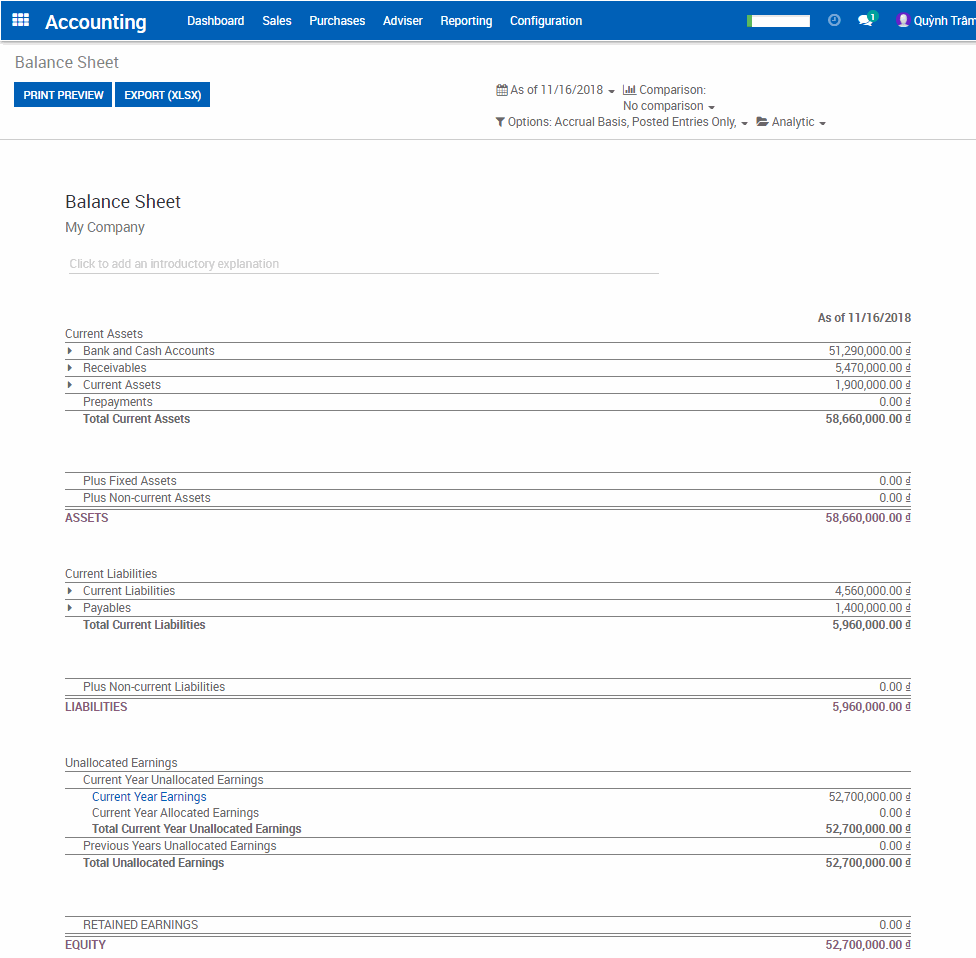976x958 pixels.
Task: Click the clock activities icon
Action: [x=834, y=20]
